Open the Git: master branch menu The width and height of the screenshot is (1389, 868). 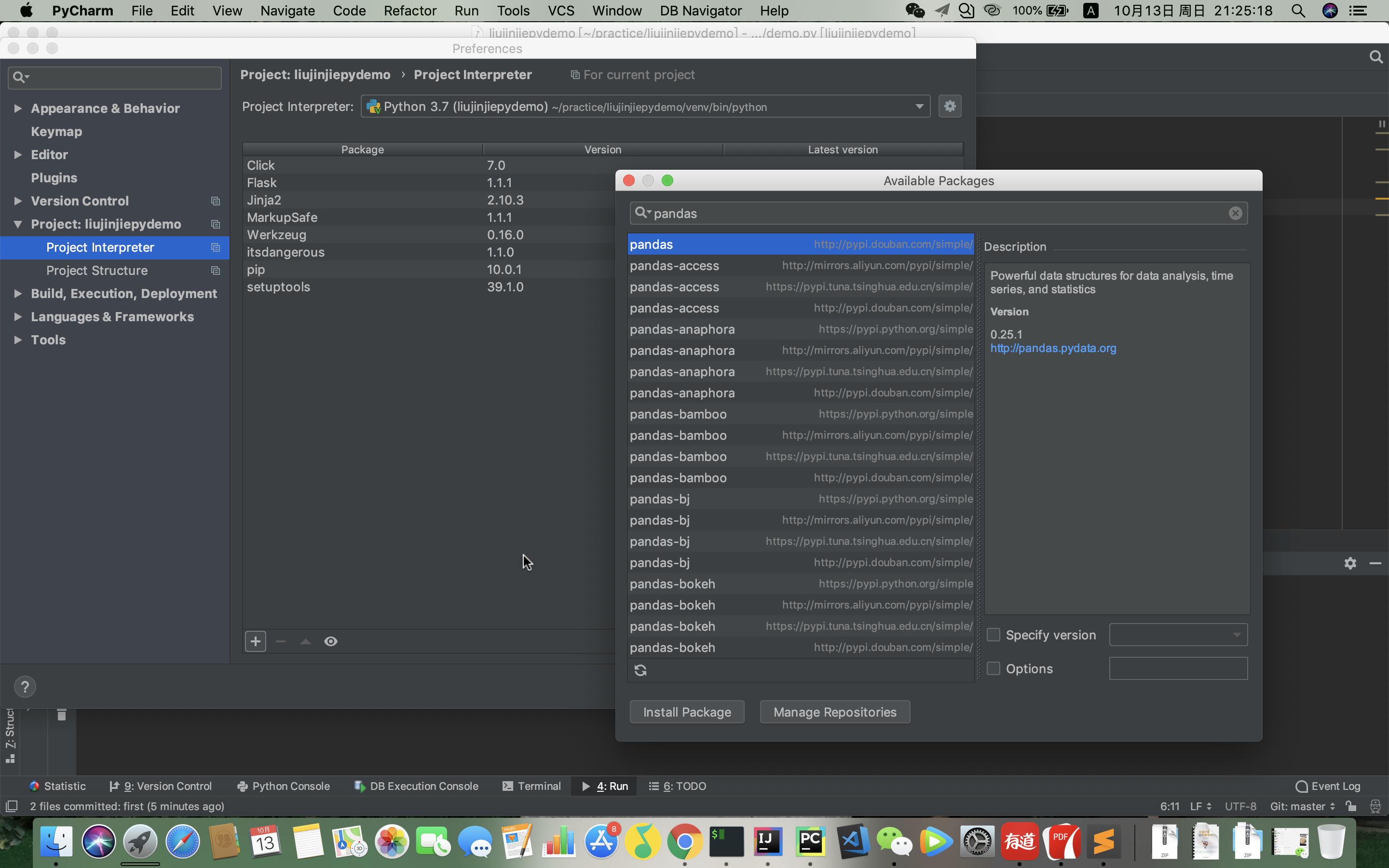click(x=1302, y=806)
